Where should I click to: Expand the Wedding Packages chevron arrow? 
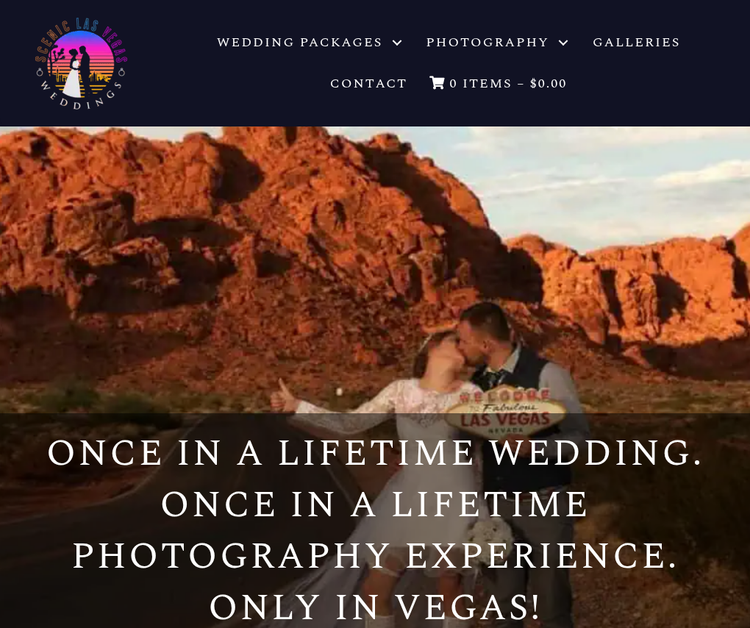click(397, 43)
